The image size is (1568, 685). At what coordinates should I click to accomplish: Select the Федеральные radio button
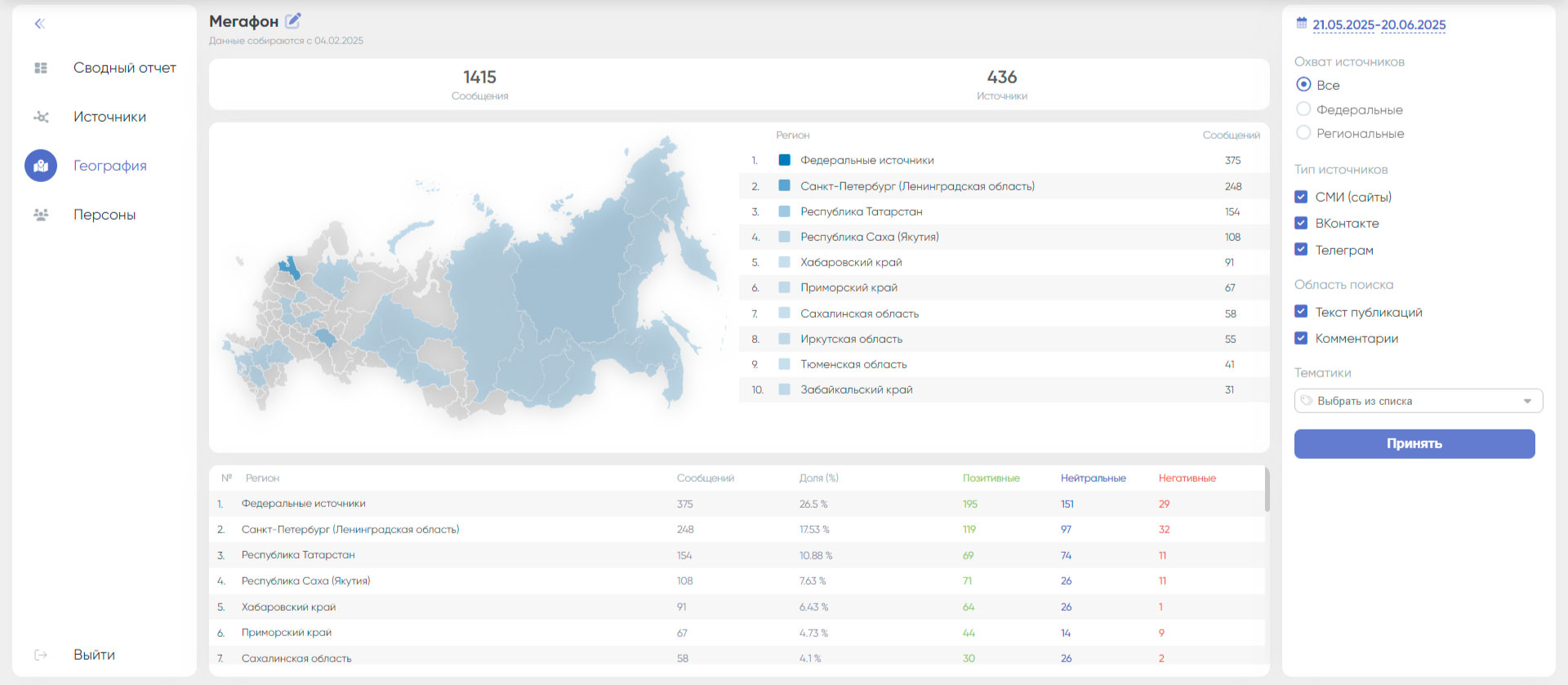point(1303,109)
